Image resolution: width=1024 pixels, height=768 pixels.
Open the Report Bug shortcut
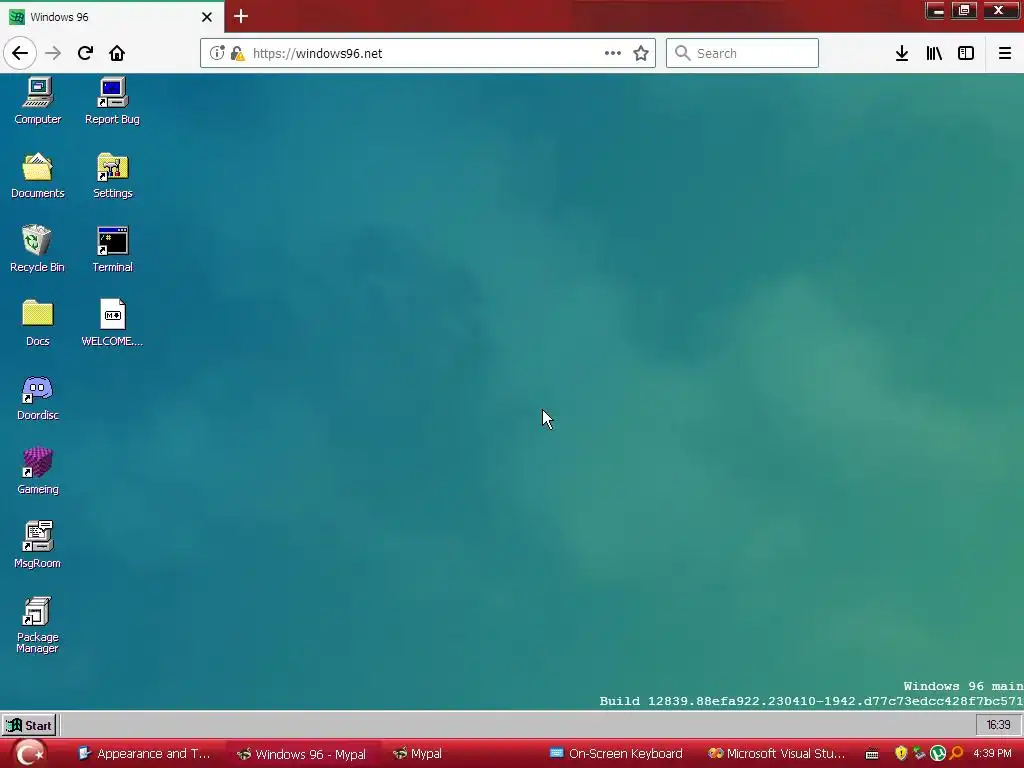pyautogui.click(x=112, y=101)
